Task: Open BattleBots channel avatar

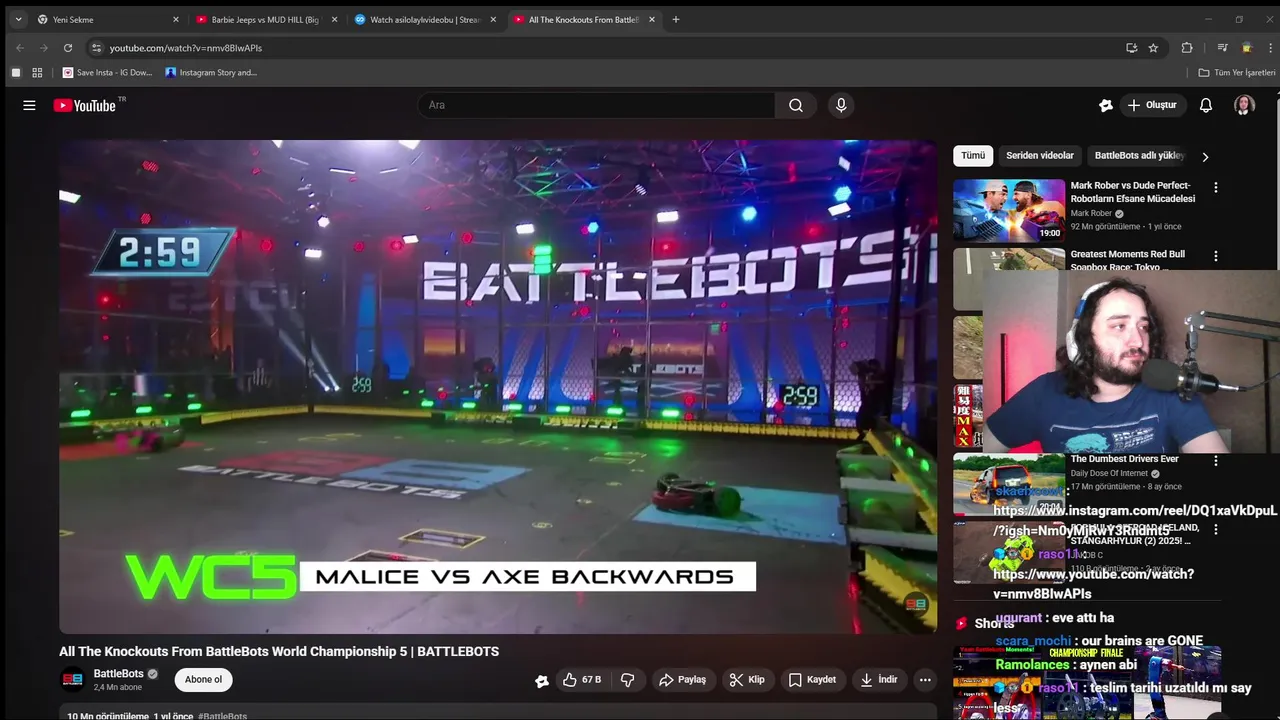Action: click(73, 680)
